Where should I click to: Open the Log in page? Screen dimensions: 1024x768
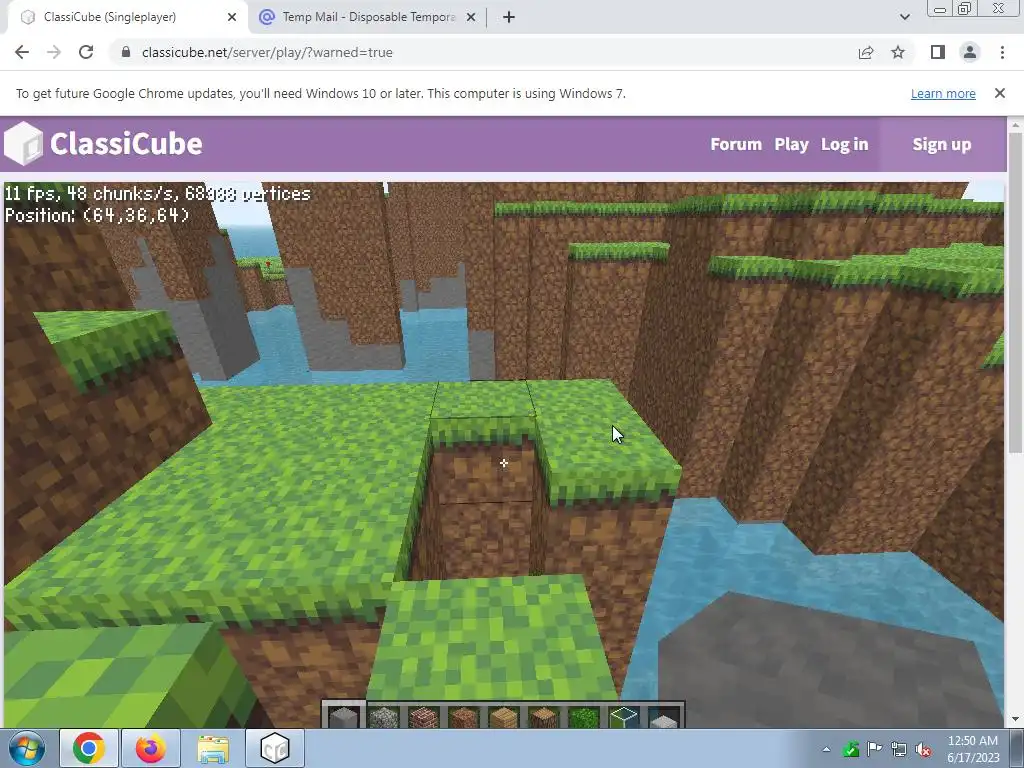coord(844,144)
